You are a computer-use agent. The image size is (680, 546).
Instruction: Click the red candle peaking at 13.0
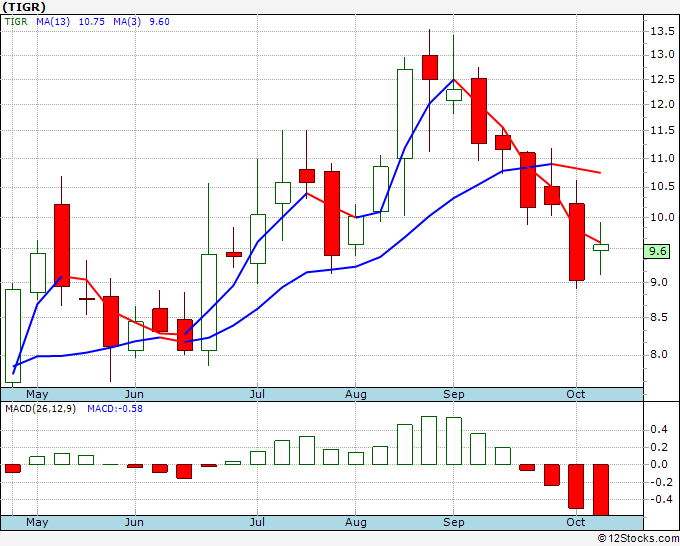[430, 67]
